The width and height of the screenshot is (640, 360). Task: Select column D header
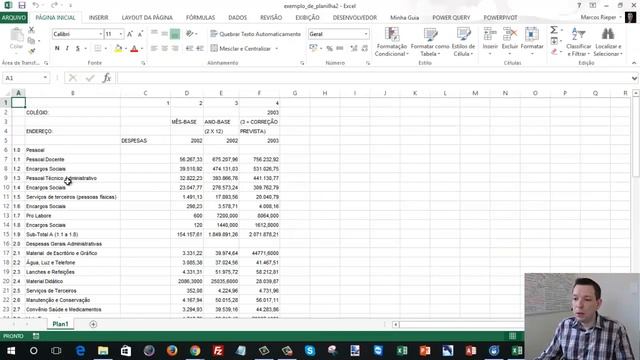pos(187,93)
